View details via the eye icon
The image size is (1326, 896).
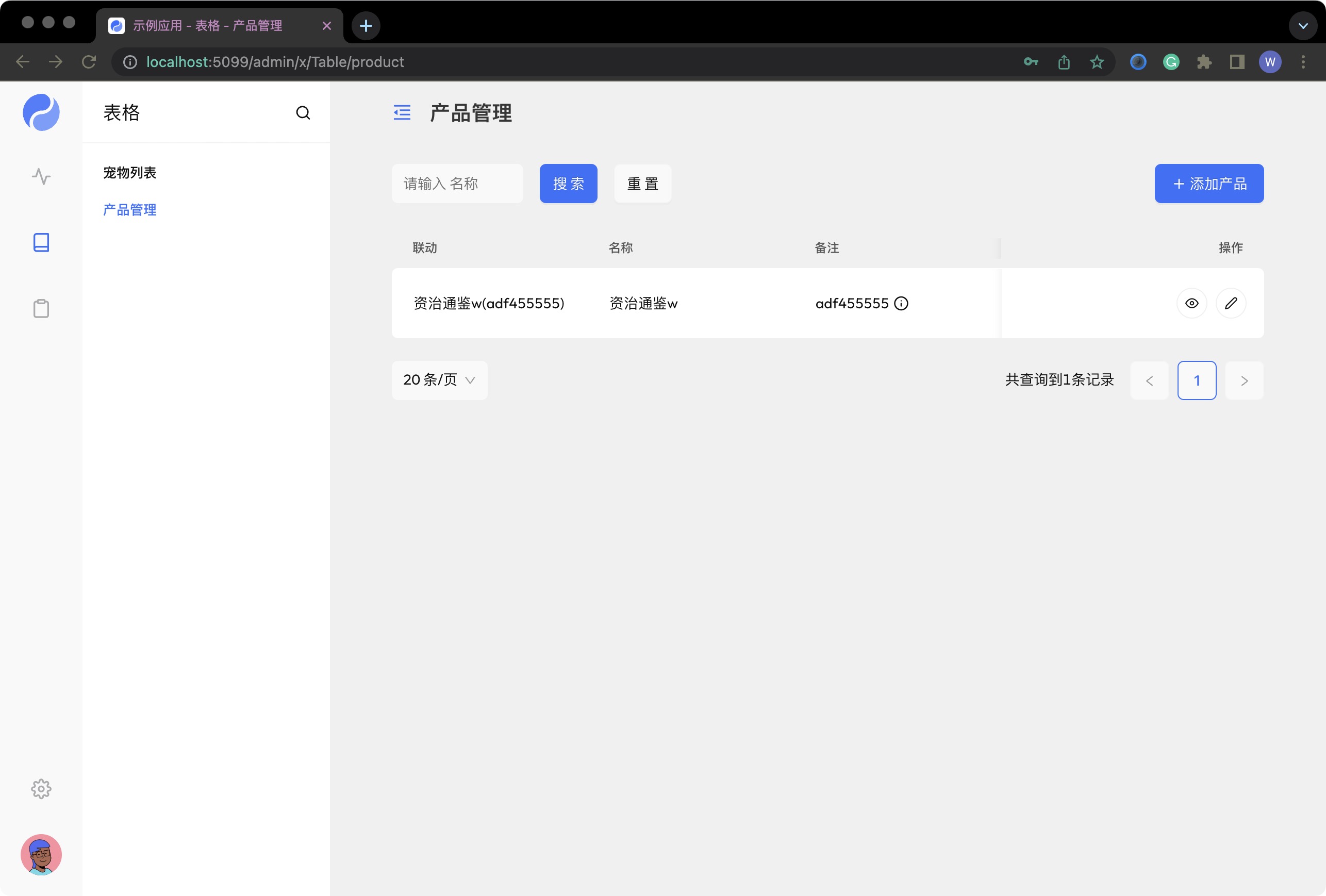1191,303
